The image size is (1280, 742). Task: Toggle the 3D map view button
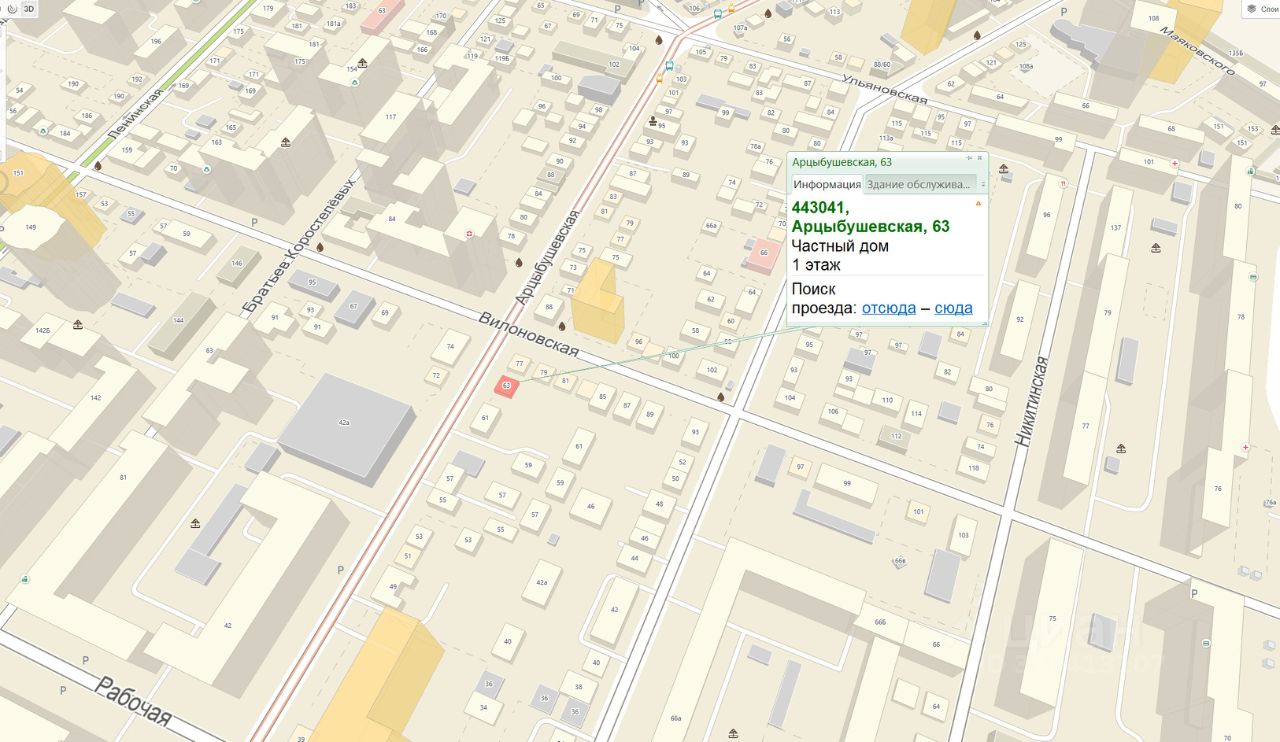pyautogui.click(x=29, y=8)
